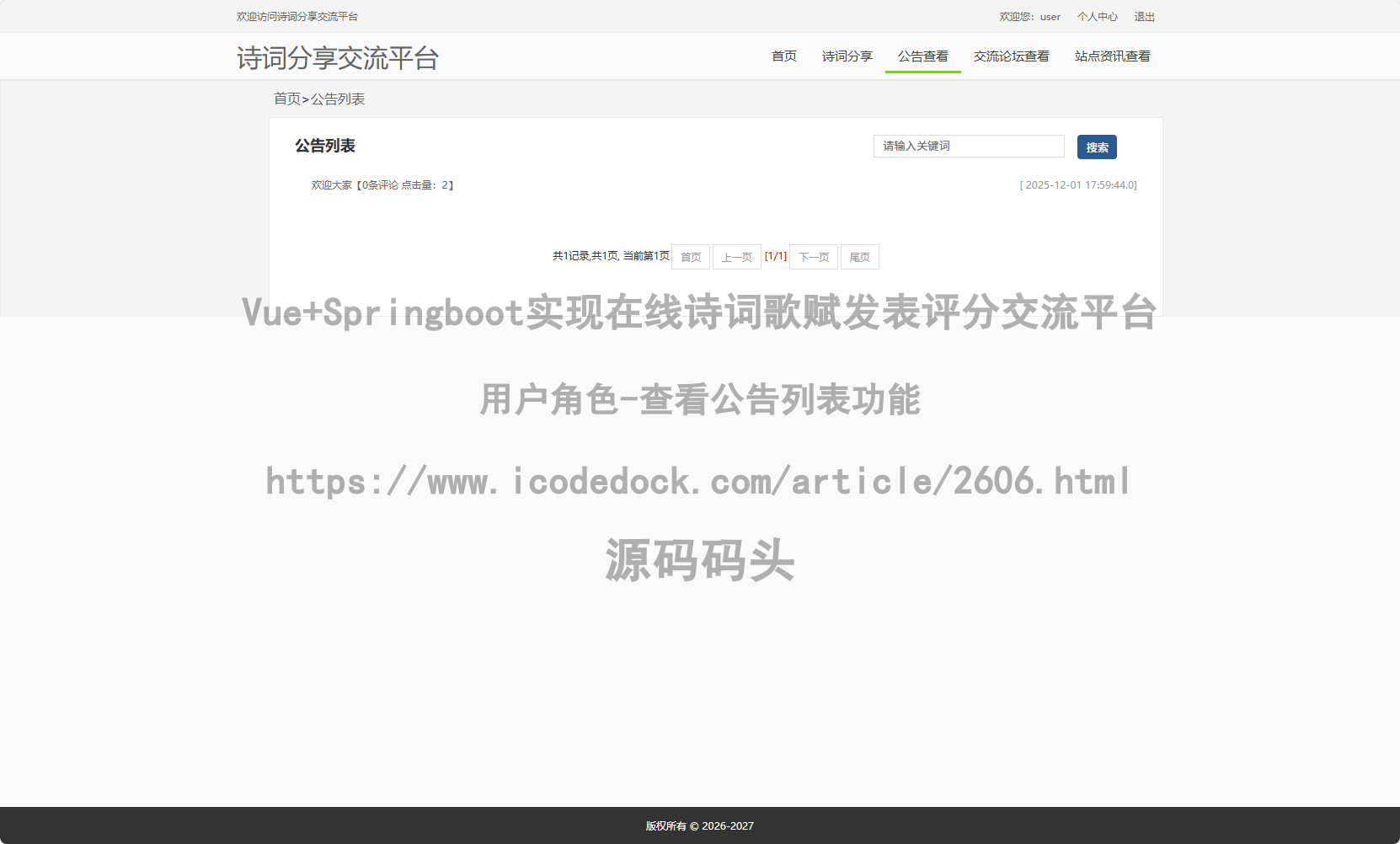1400x844 pixels.
Task: Go to next page with 下一页
Action: coord(813,257)
